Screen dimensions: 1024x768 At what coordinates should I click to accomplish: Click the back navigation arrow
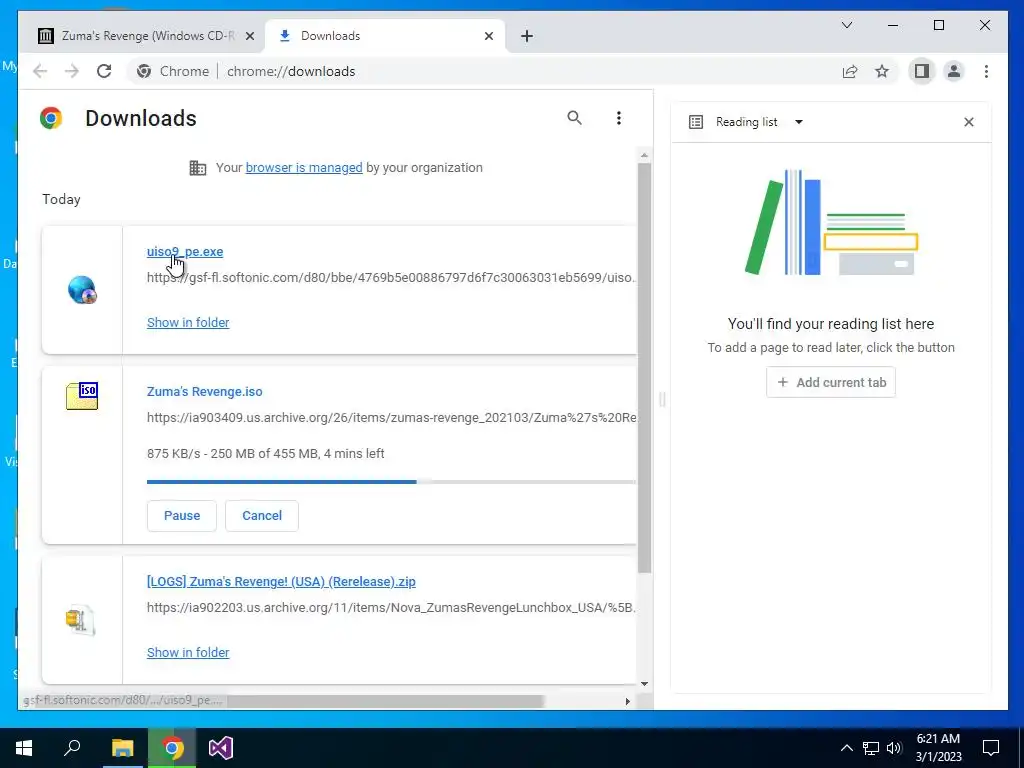pos(40,71)
